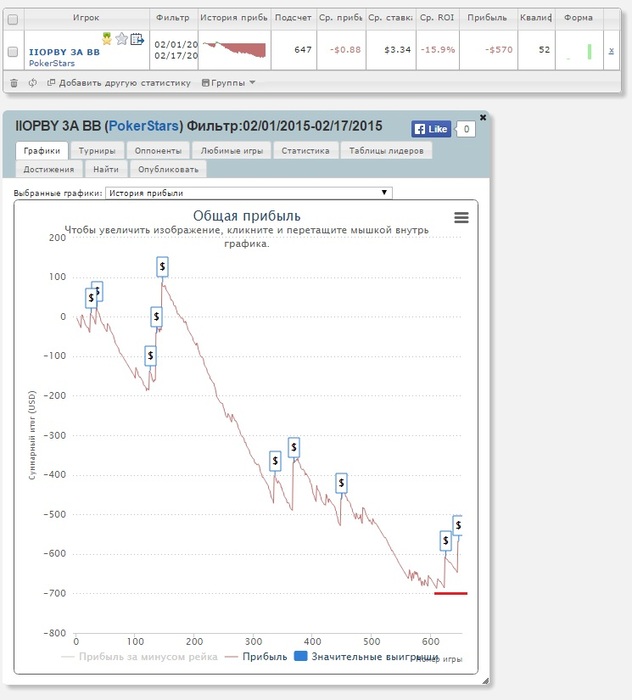Click the -15.9% ROI value
This screenshot has width=632, height=700.
coord(438,50)
